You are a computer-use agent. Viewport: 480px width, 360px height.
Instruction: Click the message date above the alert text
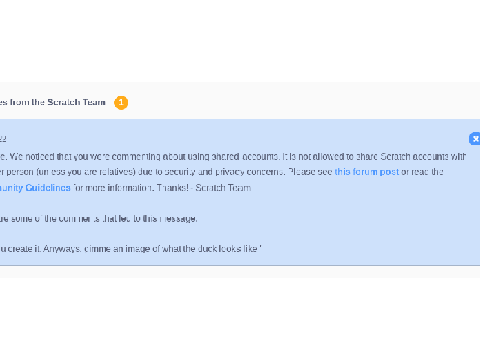point(3,138)
